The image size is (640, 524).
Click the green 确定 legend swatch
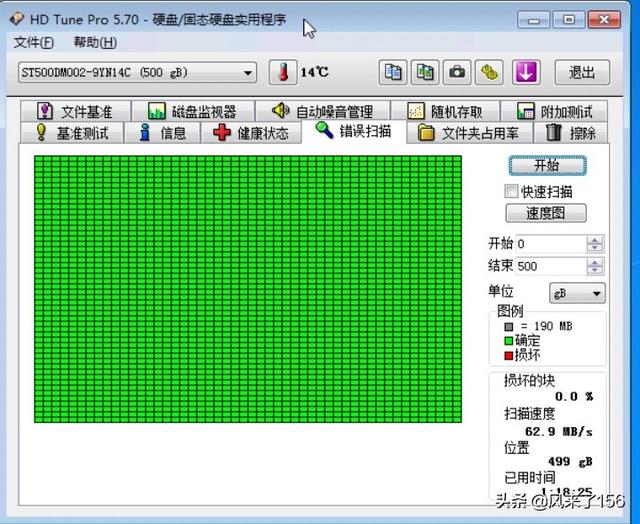509,340
